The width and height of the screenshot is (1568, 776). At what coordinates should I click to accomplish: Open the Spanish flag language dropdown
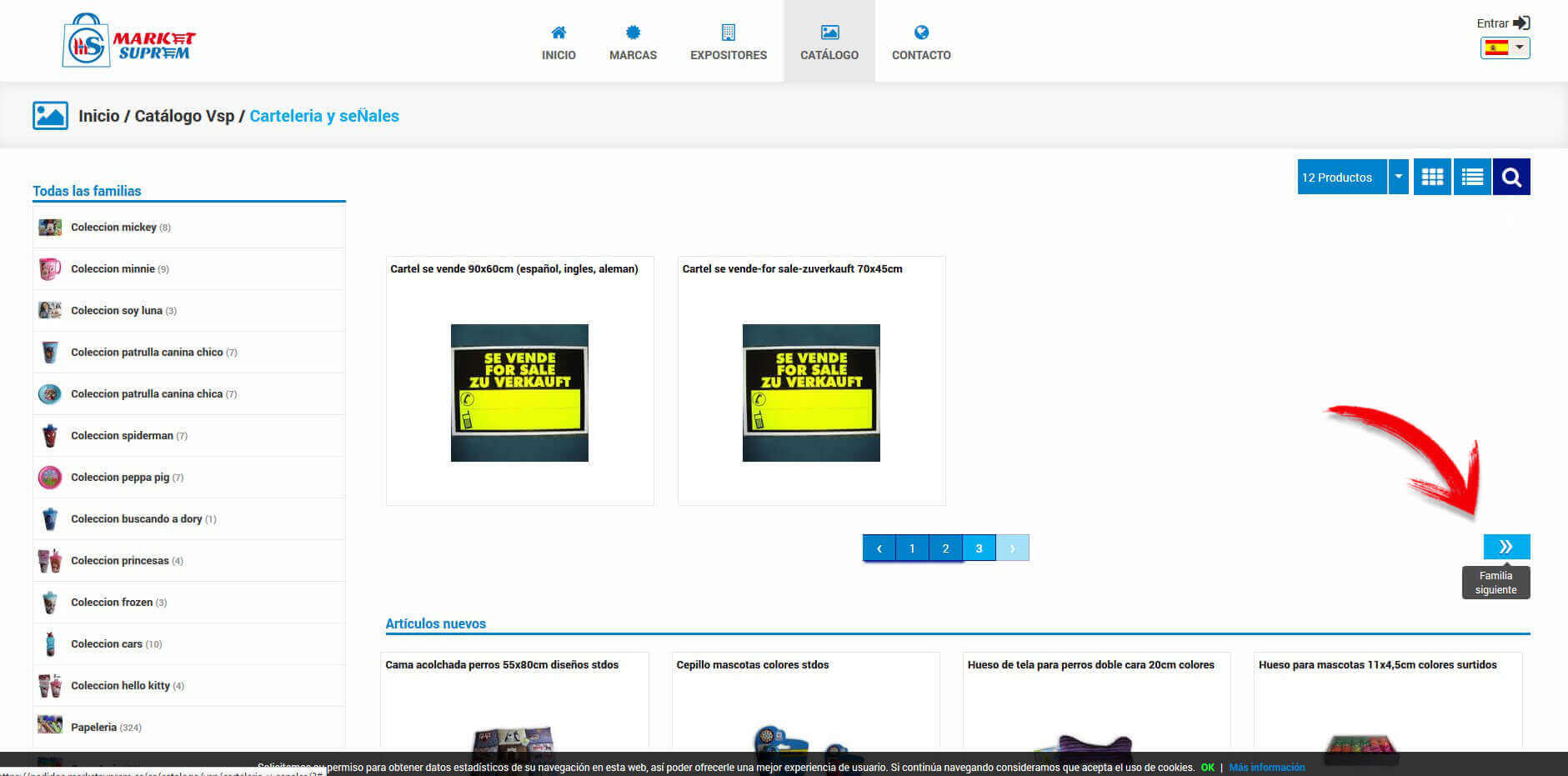point(1505,48)
